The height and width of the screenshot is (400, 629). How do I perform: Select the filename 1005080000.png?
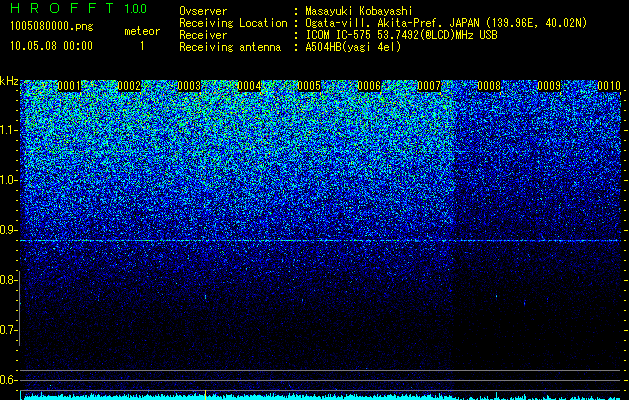[52, 27]
